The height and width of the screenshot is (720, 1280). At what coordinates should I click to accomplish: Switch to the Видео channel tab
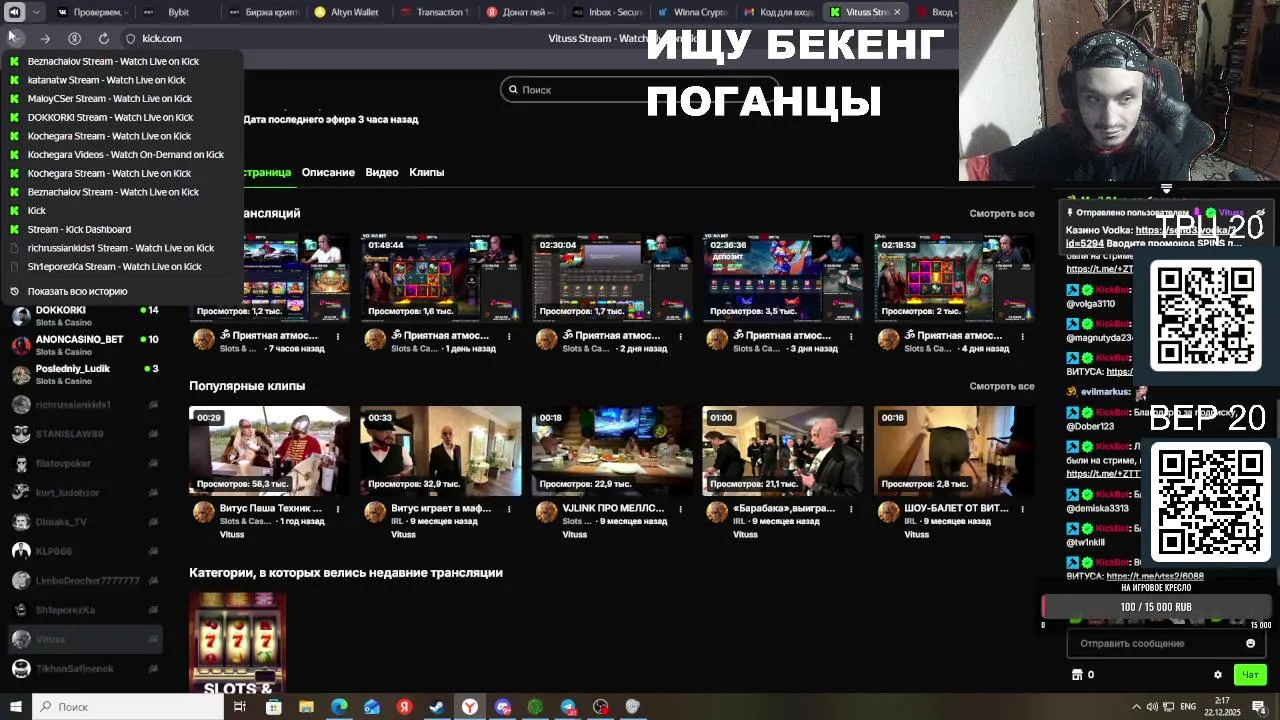coord(382,172)
